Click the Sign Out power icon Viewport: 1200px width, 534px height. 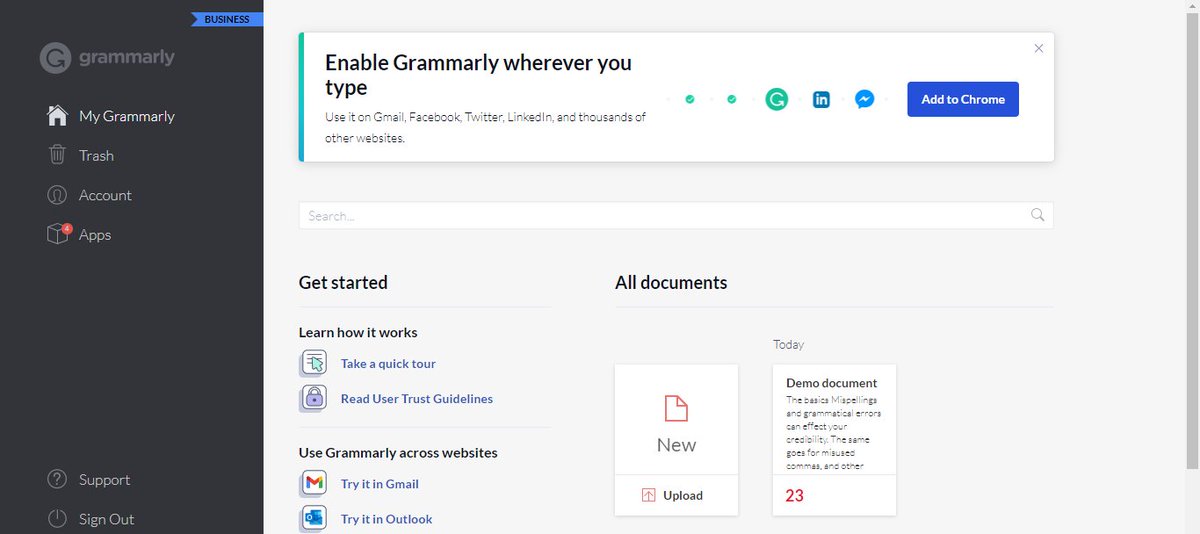point(57,519)
